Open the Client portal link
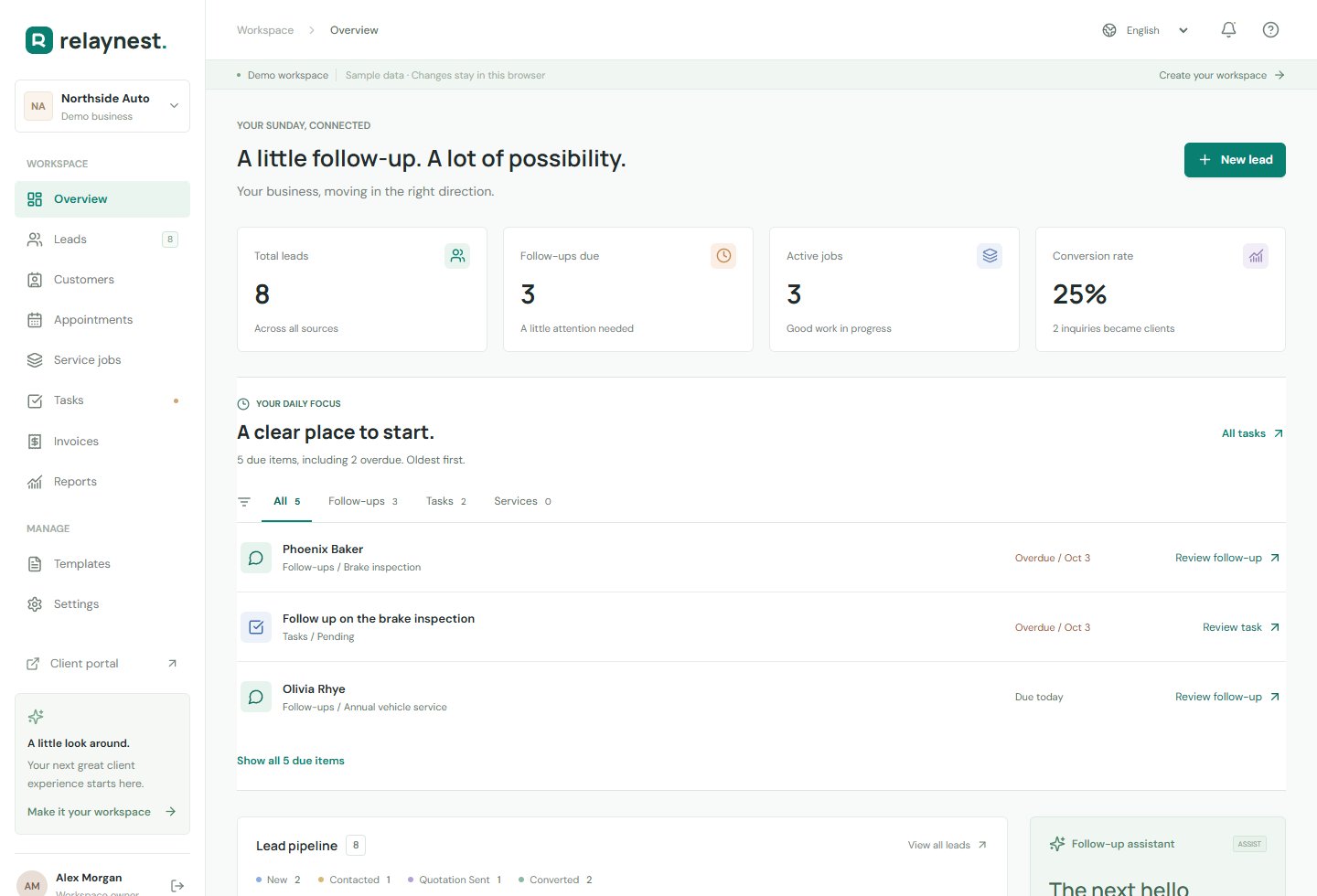The height and width of the screenshot is (896, 1317). (102, 664)
